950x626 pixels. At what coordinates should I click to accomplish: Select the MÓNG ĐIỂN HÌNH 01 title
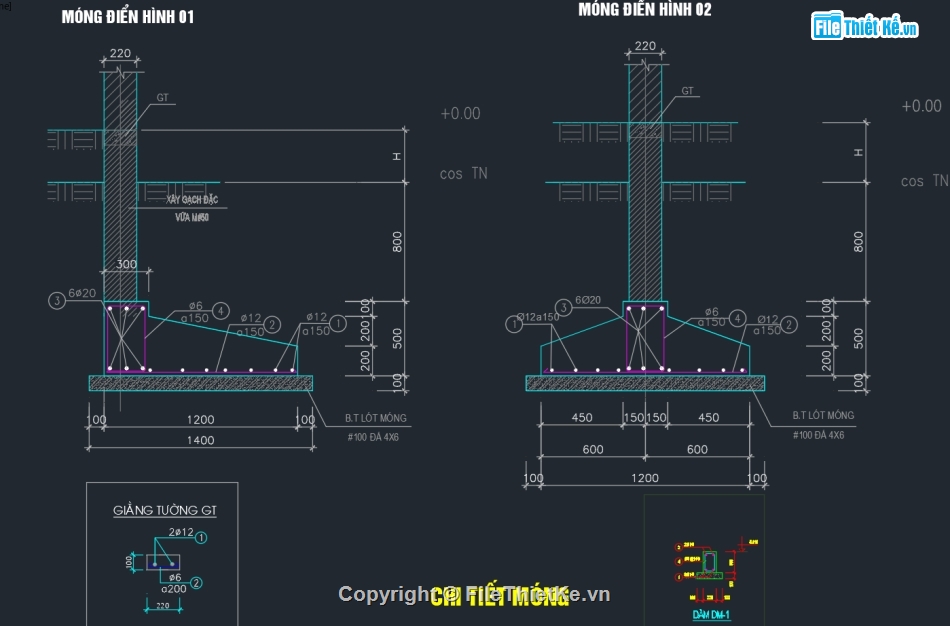click(x=128, y=17)
